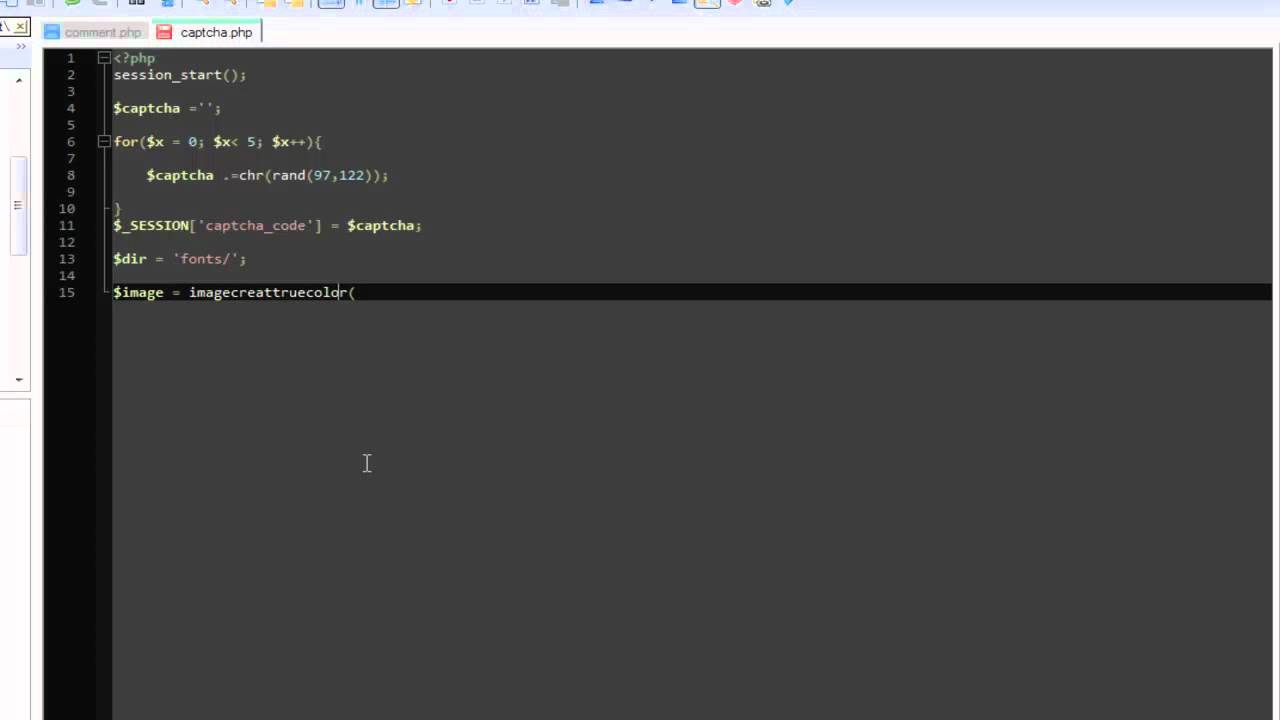Click the $_SESSION['captcha_code'] assignment line
Image resolution: width=1280 pixels, height=720 pixels.
[267, 225]
